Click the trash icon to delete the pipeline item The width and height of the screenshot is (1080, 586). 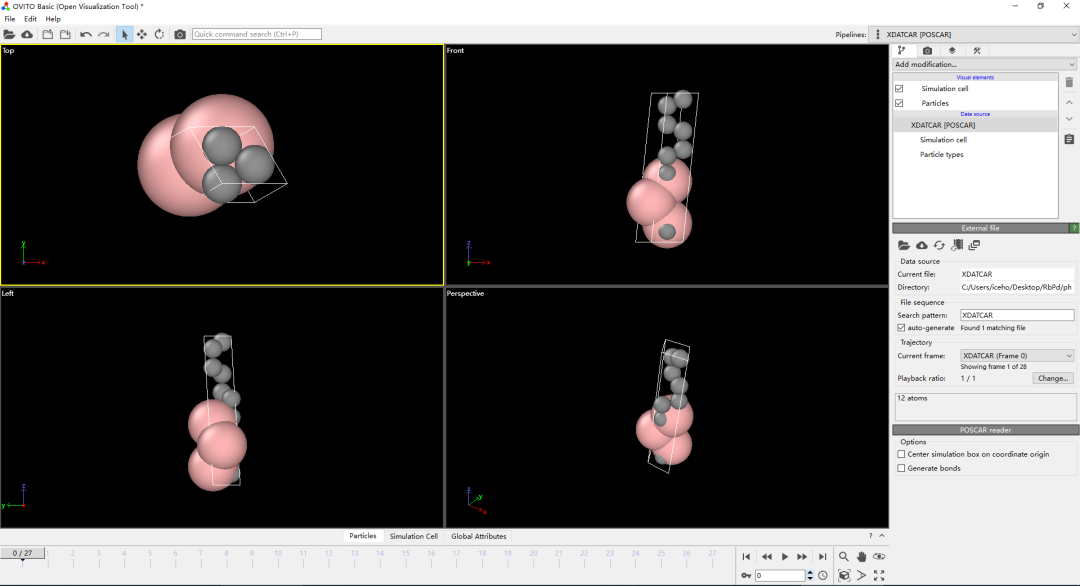click(1069, 82)
